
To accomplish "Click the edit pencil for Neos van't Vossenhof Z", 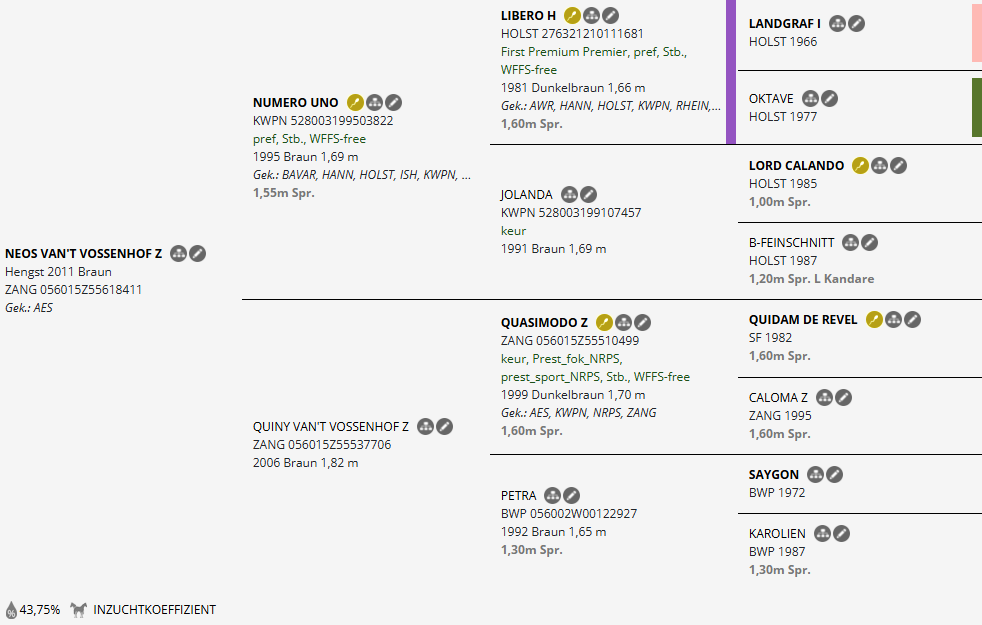I will (198, 254).
